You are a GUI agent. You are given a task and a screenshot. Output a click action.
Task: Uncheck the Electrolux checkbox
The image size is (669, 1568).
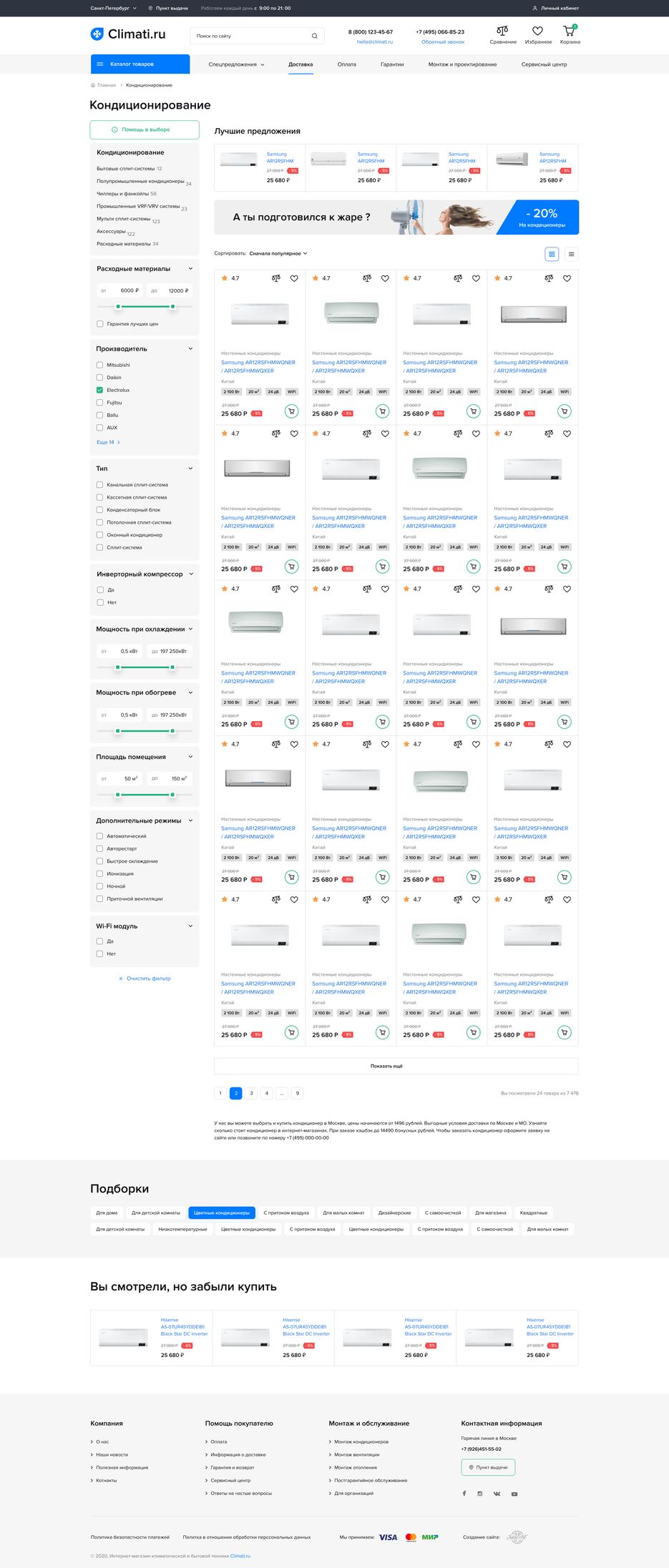pos(99,390)
